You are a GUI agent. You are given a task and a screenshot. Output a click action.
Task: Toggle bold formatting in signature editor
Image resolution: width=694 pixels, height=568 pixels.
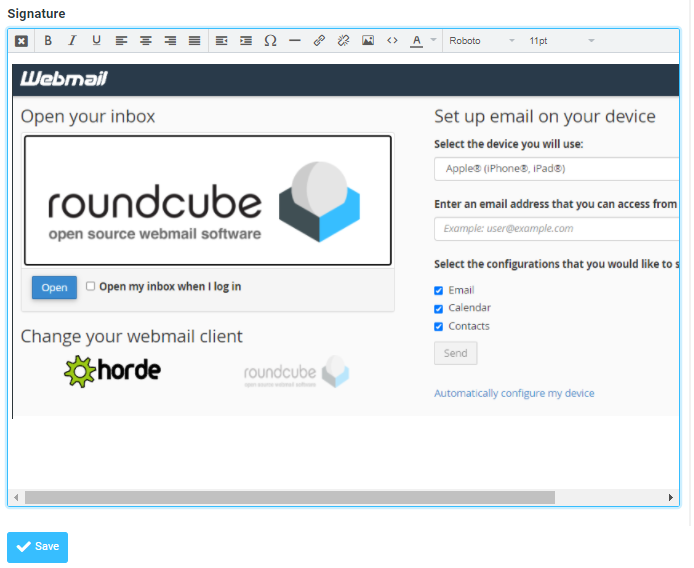48,41
